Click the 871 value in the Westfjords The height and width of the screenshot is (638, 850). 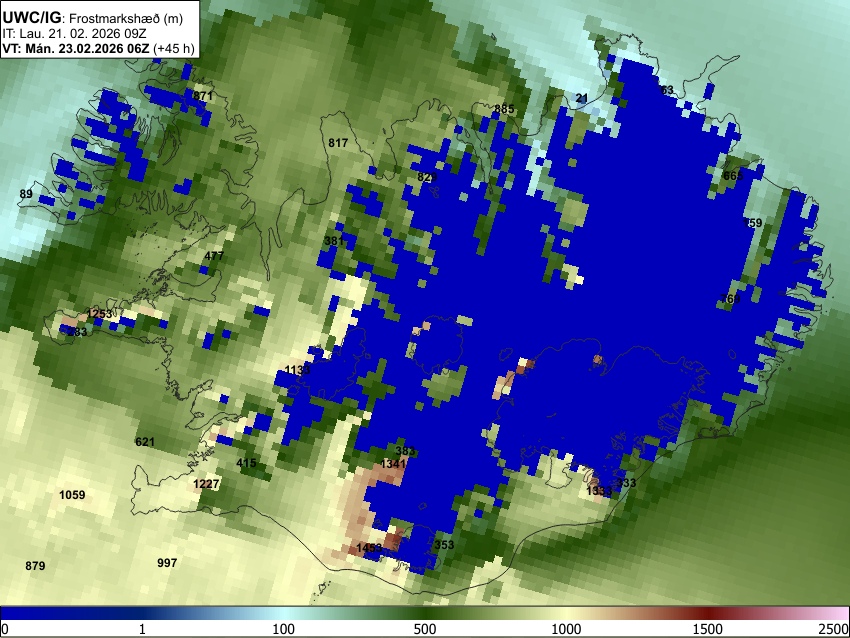click(203, 96)
